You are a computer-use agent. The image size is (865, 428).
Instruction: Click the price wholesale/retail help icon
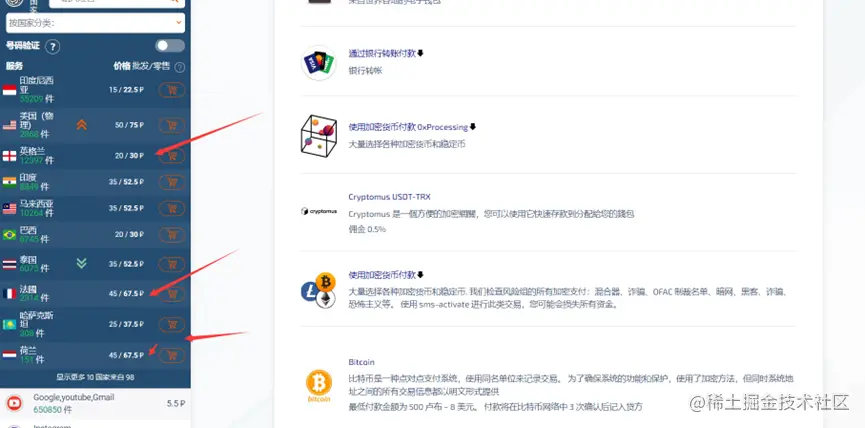click(179, 67)
